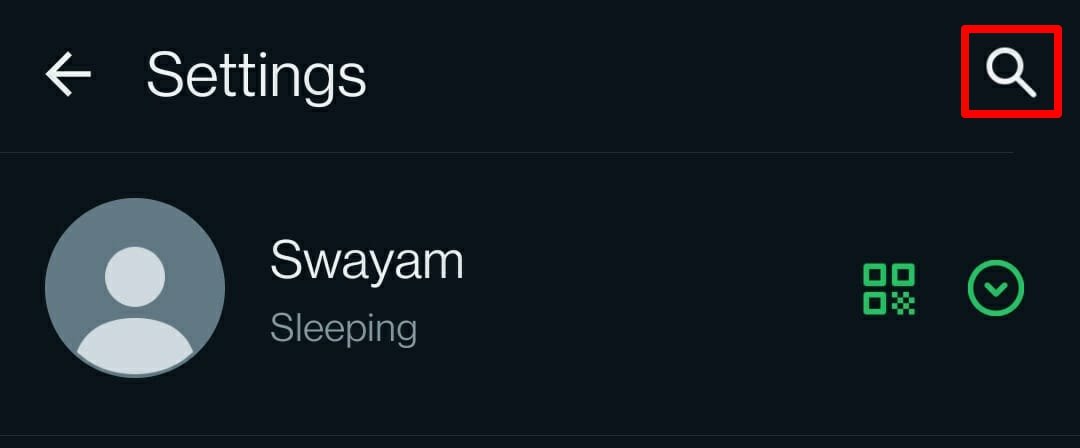The width and height of the screenshot is (1080, 448).
Task: Select the search icon in Settings header
Action: [x=1010, y=73]
